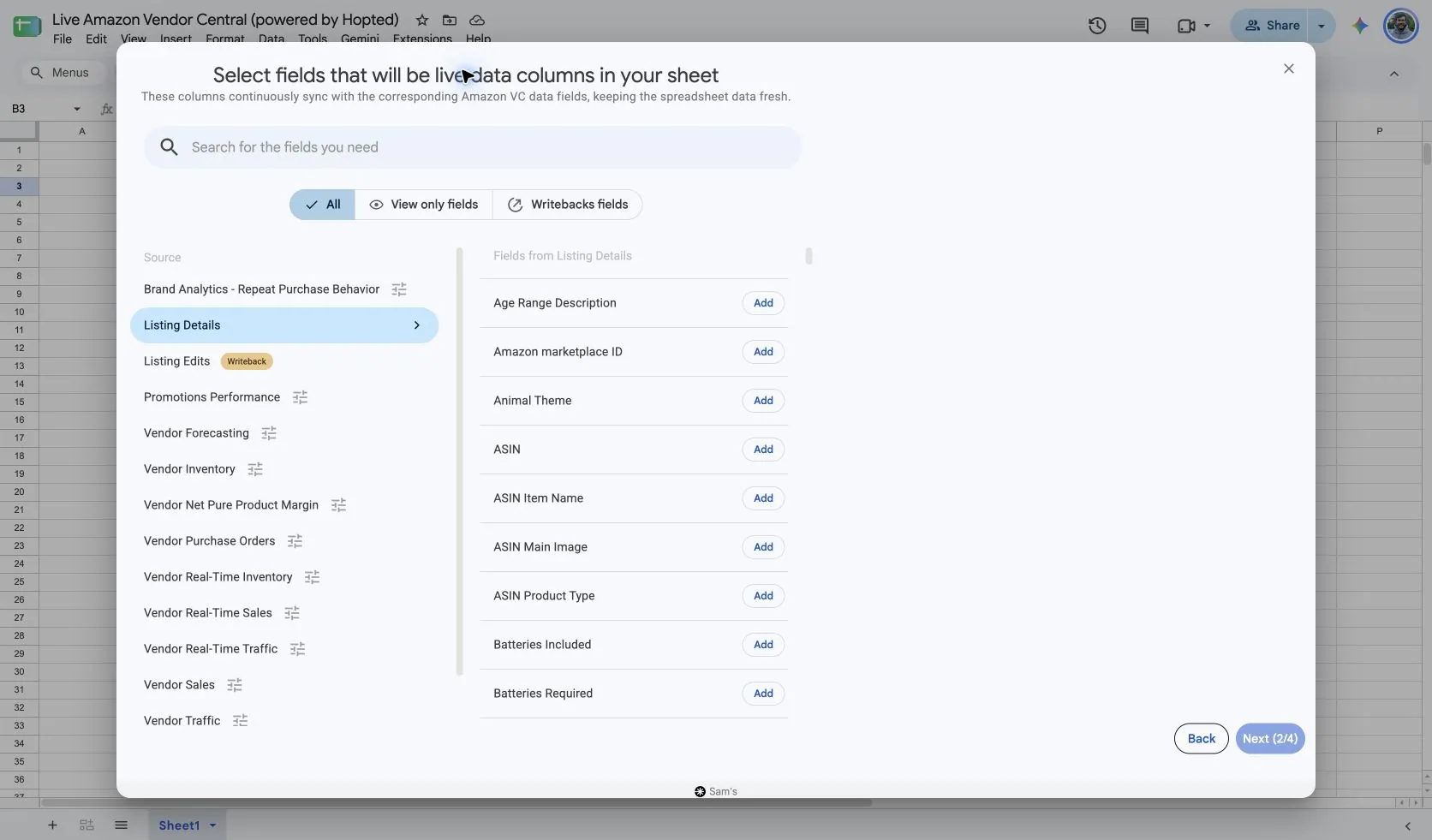The width and height of the screenshot is (1432, 840).
Task: Add the Age Range Description field
Action: pos(763,303)
